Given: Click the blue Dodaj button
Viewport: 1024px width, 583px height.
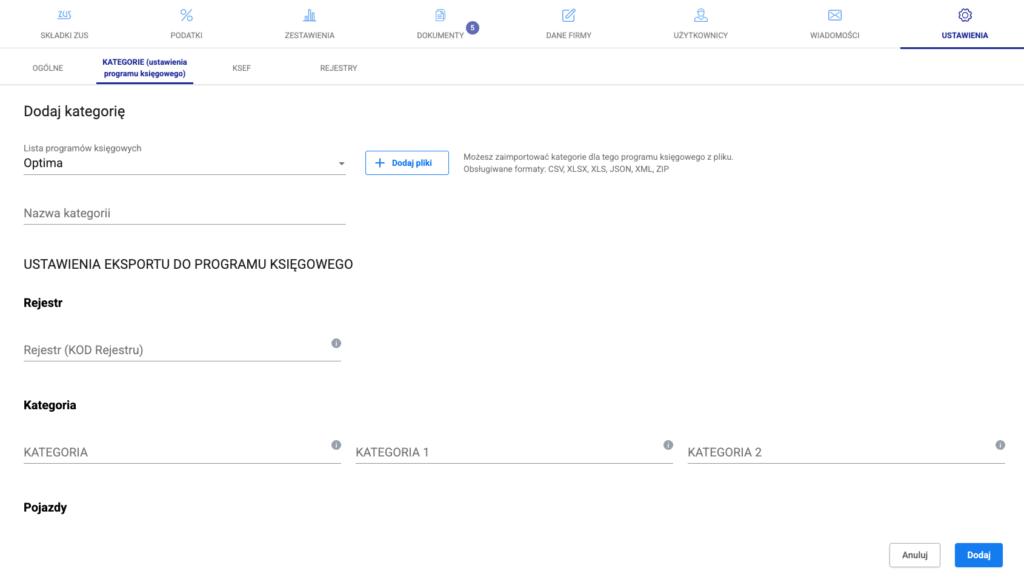Looking at the screenshot, I should point(978,555).
